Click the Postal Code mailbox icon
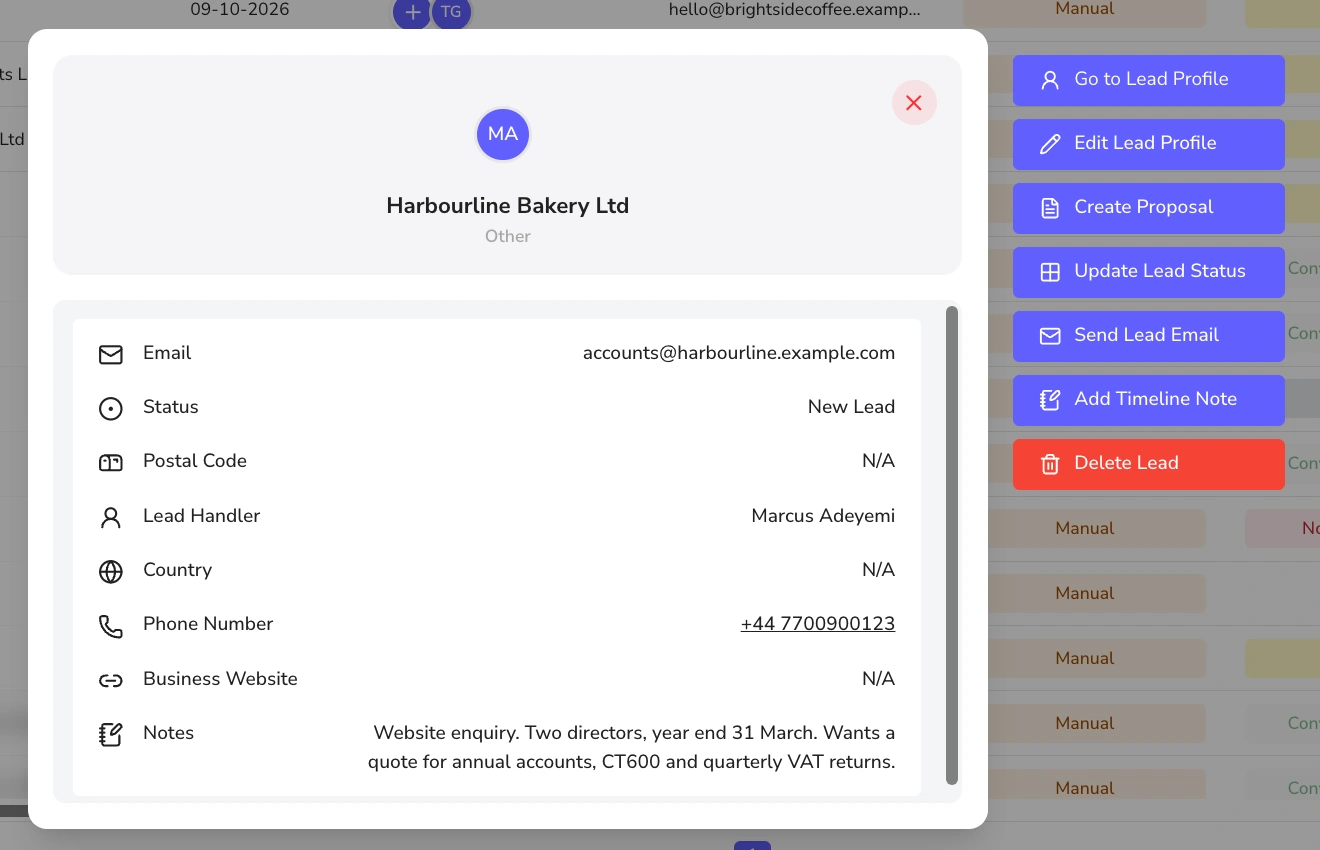This screenshot has width=1320, height=850. 111,462
